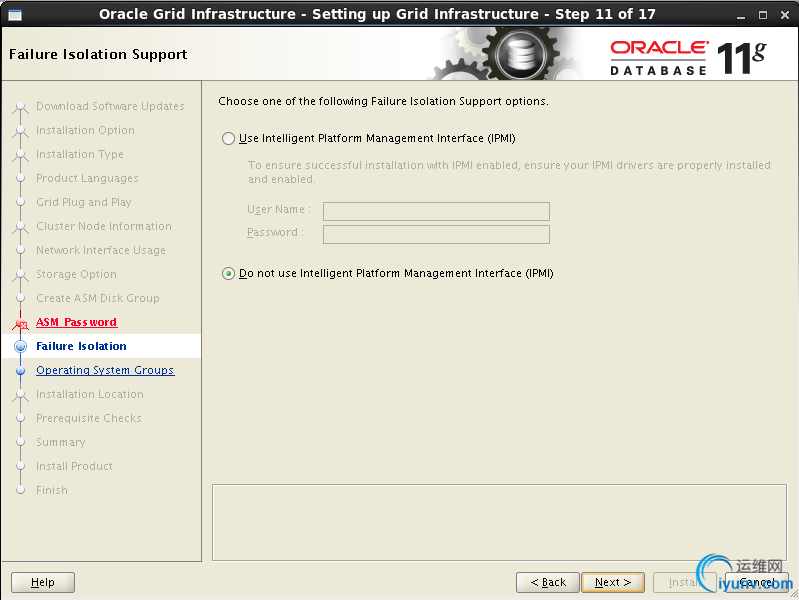Click Cluster Node Information step text
Image resolution: width=799 pixels, height=600 pixels.
pos(103,226)
